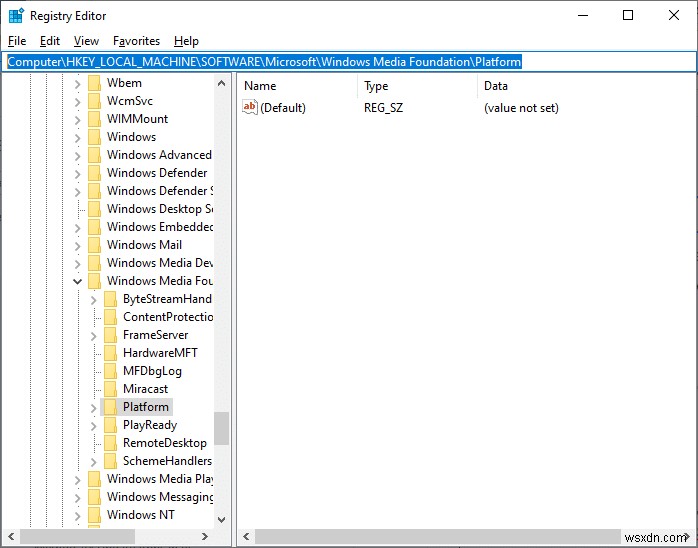Click the REG_SZ type cell
Screen dimensions: 698x548
click(383, 108)
